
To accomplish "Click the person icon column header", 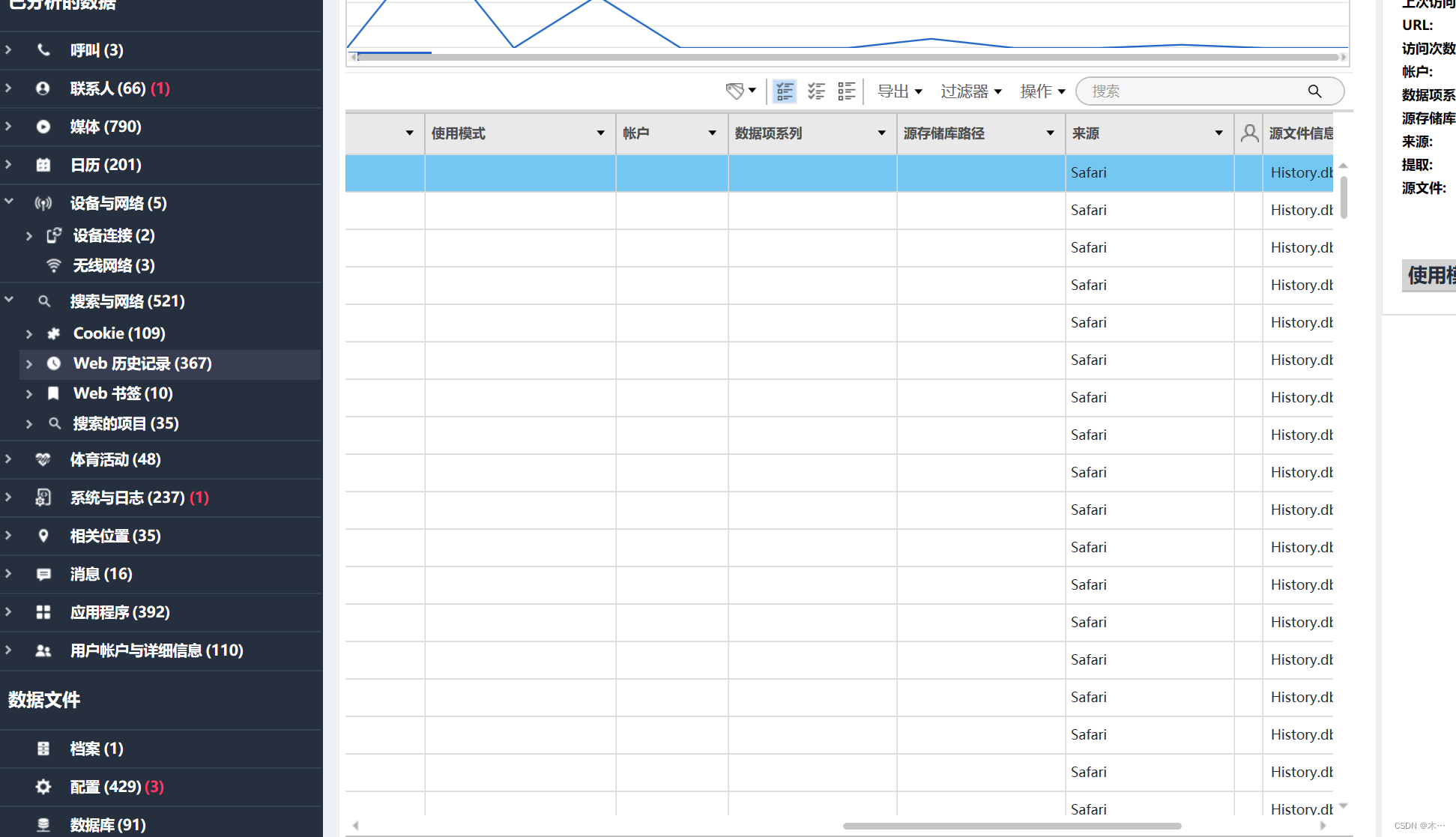I will tap(1249, 133).
